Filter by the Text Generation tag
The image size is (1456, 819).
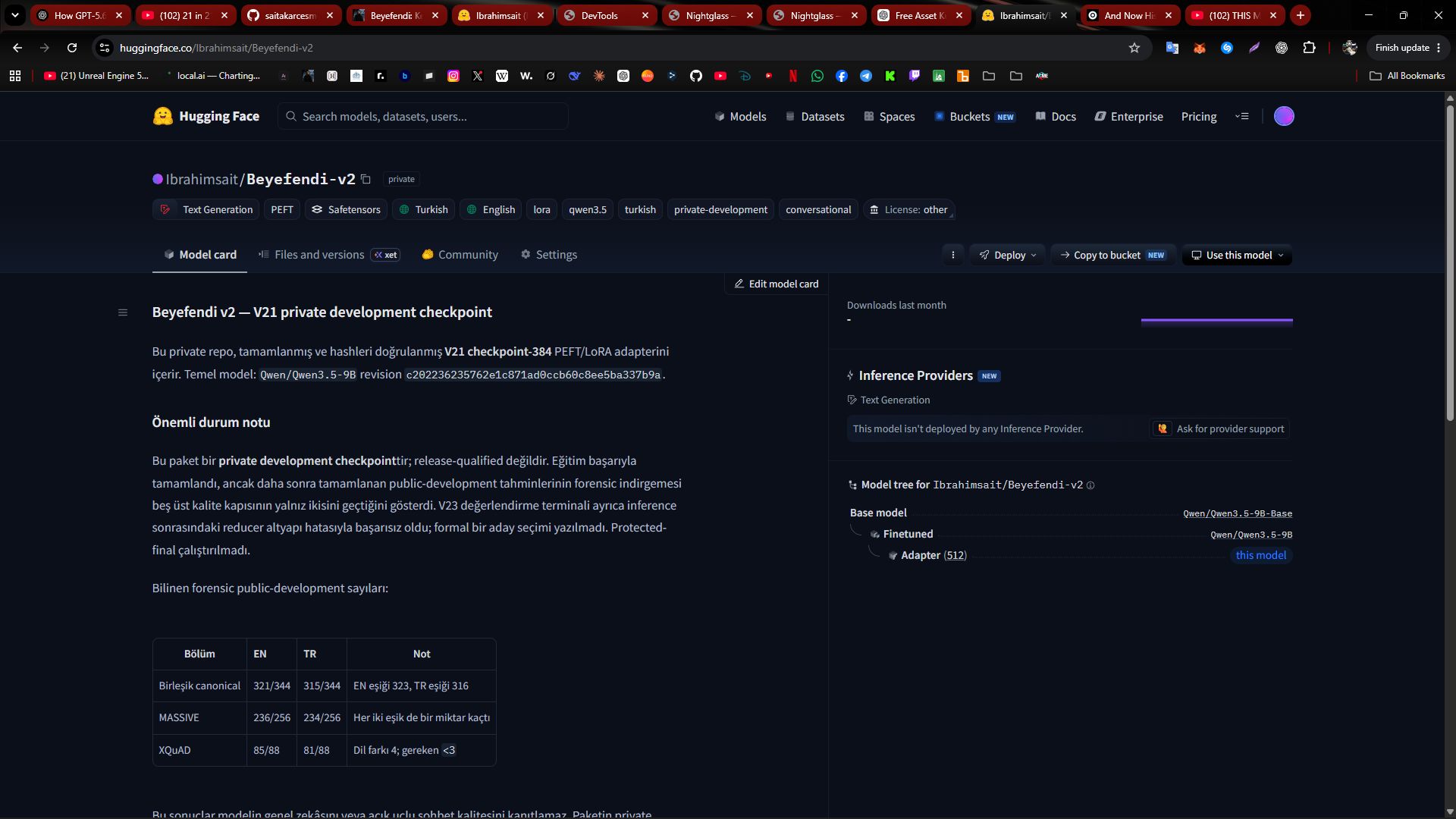click(x=206, y=210)
